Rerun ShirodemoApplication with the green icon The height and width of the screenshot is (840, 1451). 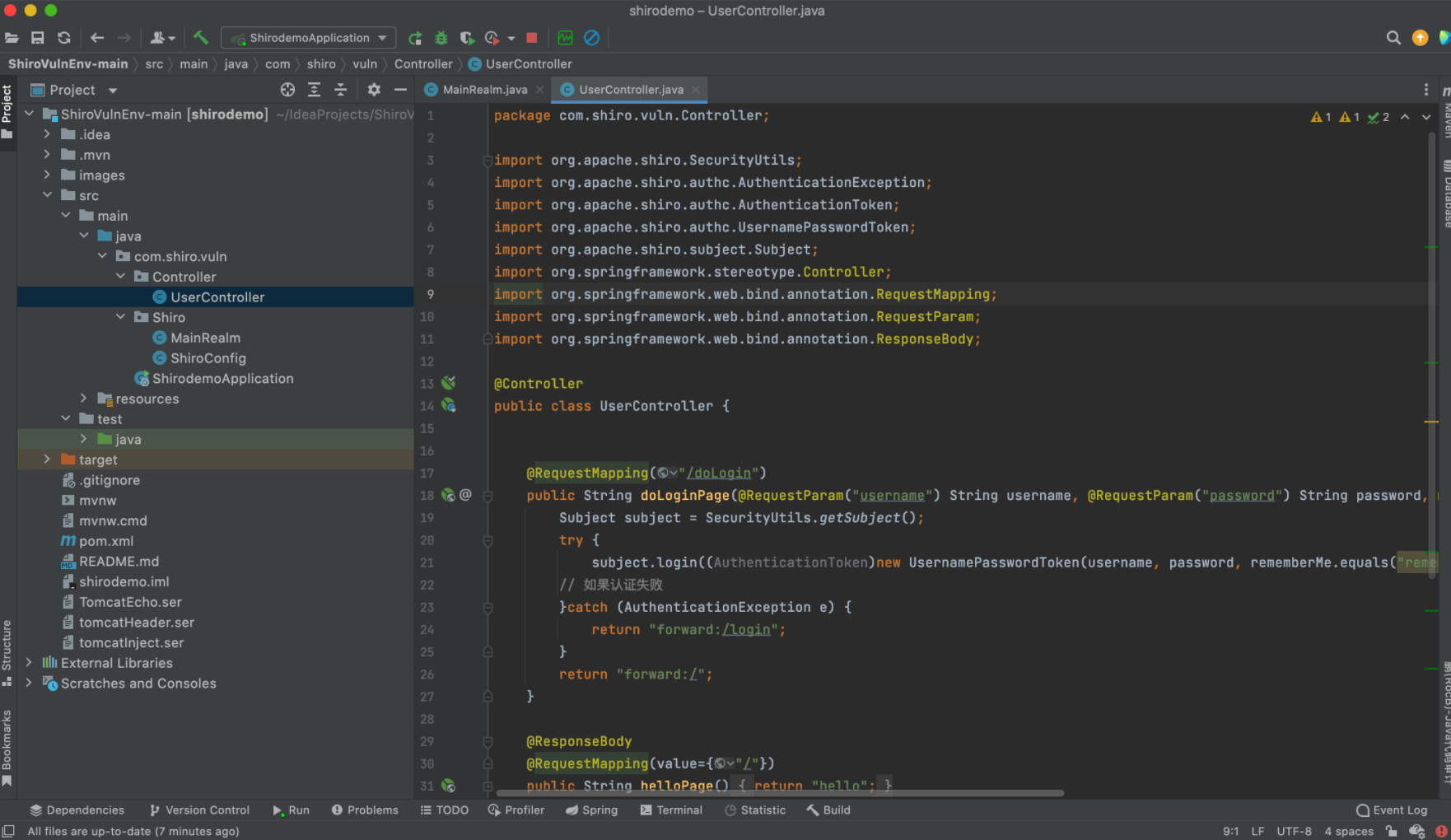[415, 38]
